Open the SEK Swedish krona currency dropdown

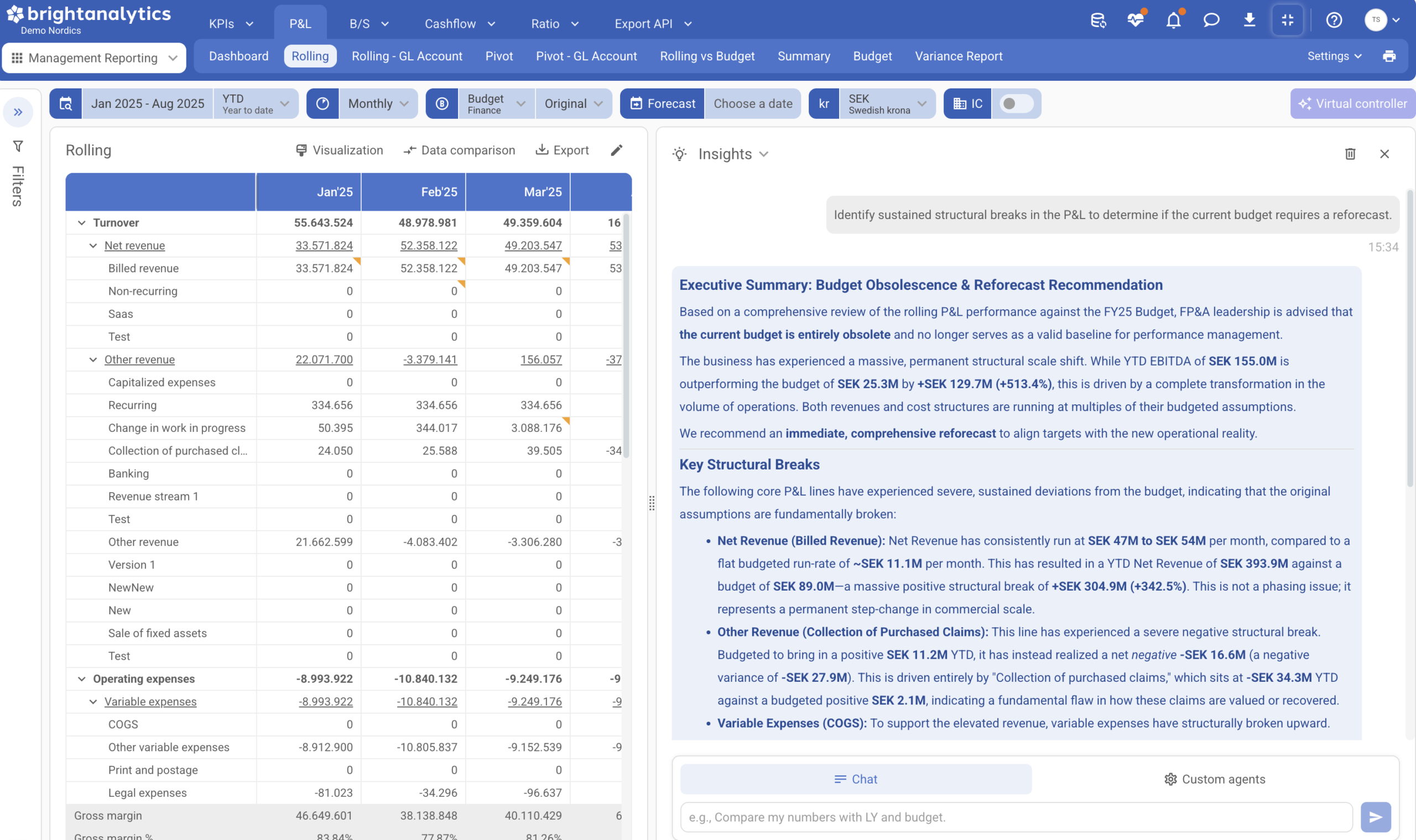(887, 103)
